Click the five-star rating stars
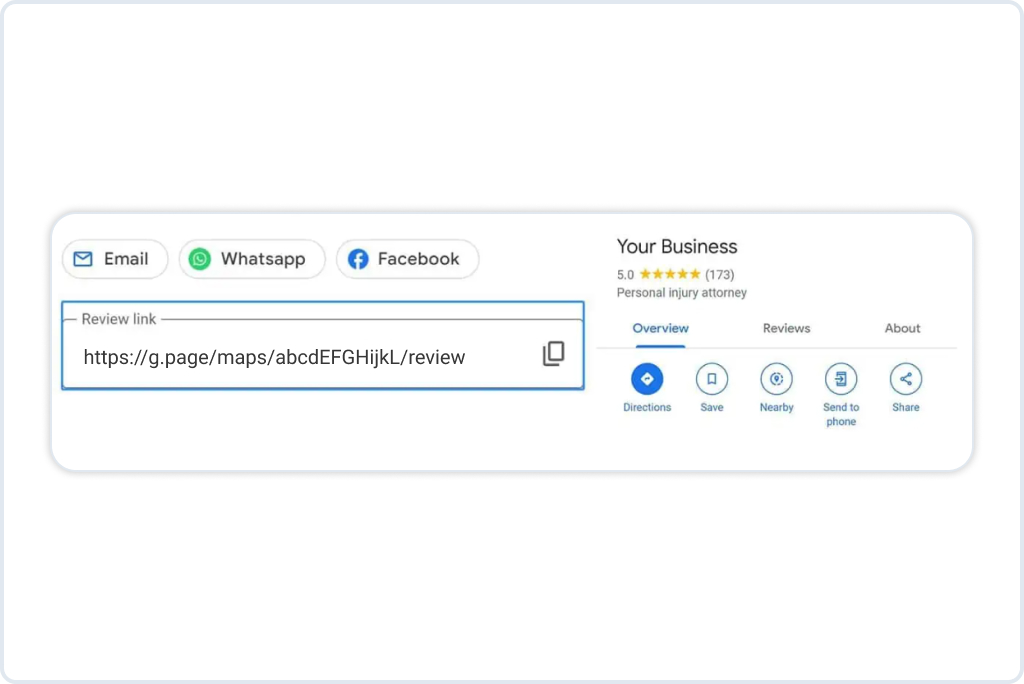This screenshot has height=684, width=1024. (669, 274)
